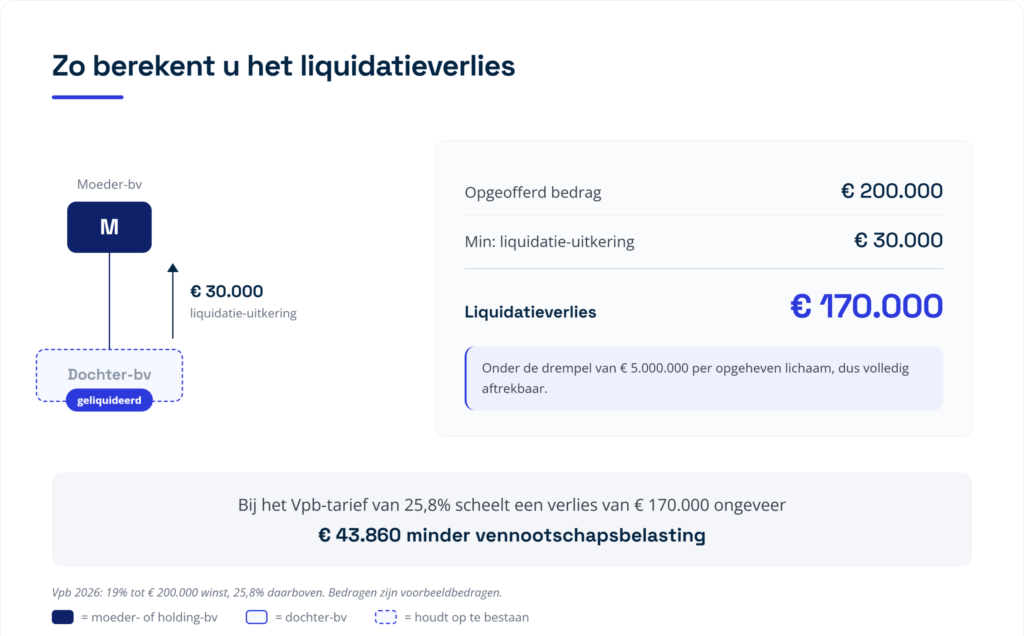
Task: Click the dashed houdt op te bestaan legend icon
Action: [385, 617]
